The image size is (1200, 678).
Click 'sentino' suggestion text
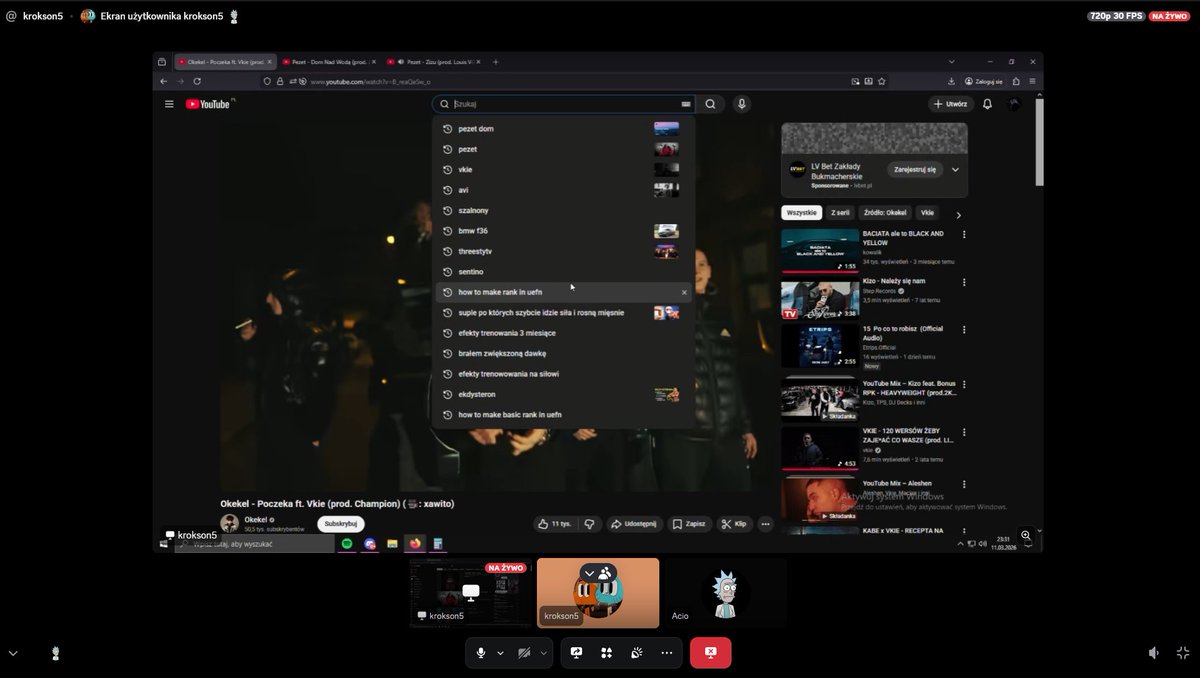471,272
